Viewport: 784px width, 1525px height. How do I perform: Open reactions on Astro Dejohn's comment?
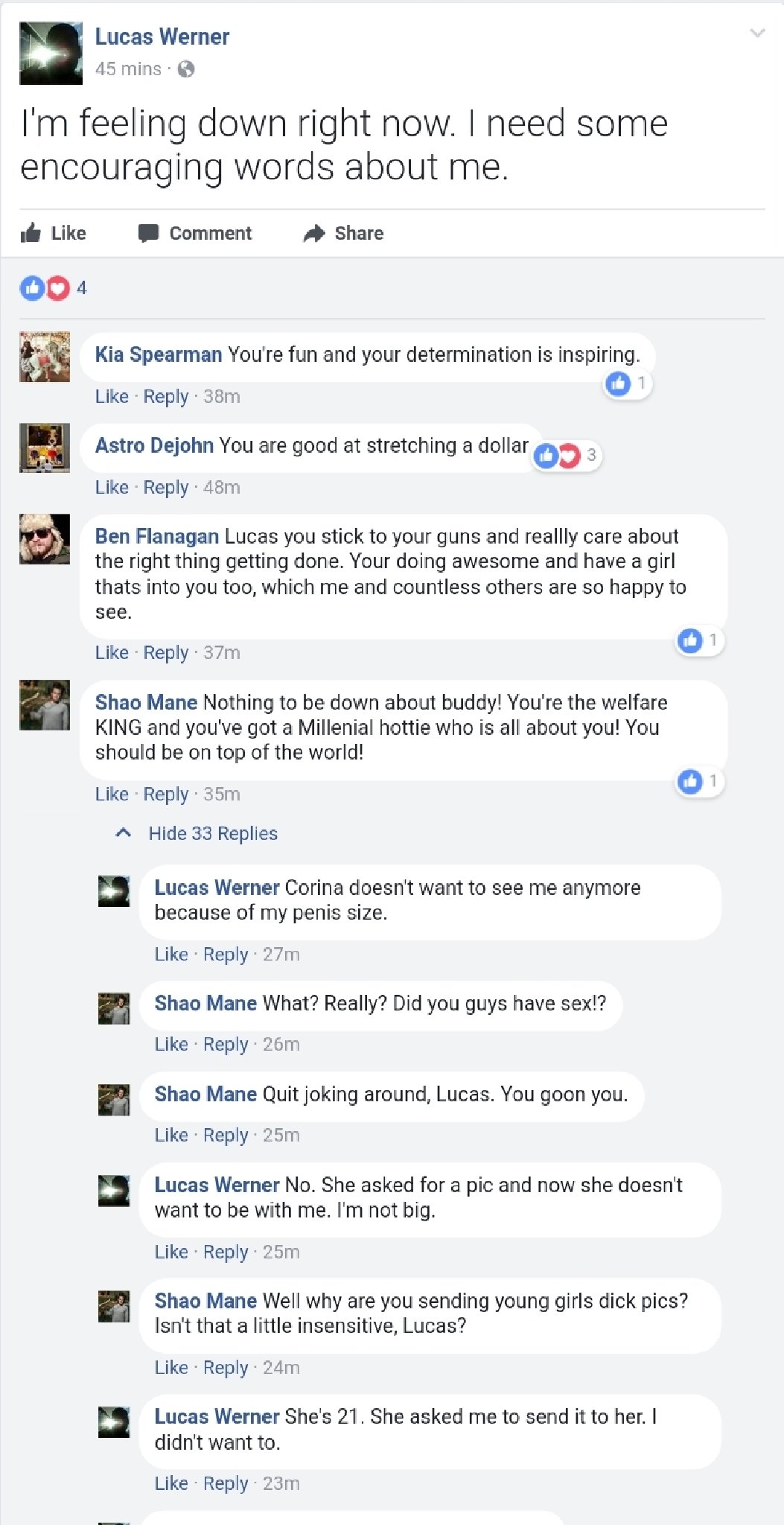[x=567, y=455]
